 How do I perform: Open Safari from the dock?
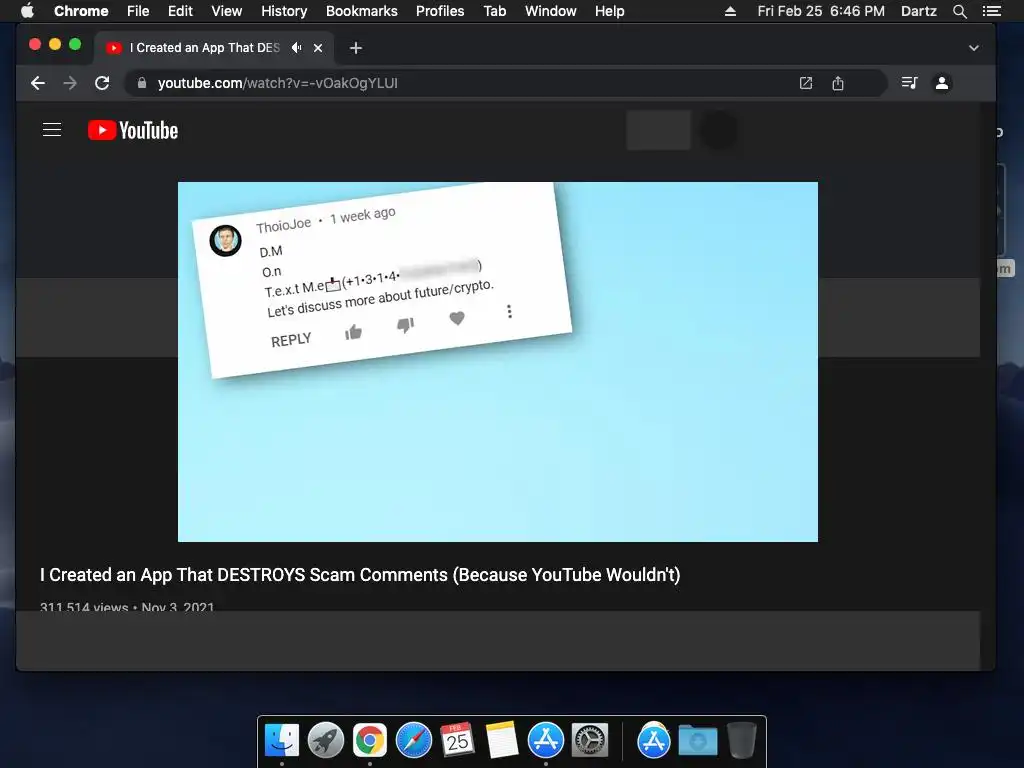(414, 741)
